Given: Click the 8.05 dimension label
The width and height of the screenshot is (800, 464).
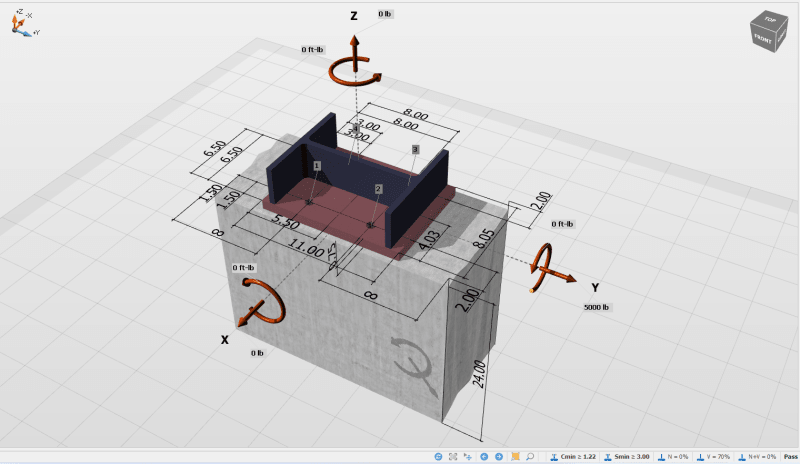Looking at the screenshot, I should (484, 239).
